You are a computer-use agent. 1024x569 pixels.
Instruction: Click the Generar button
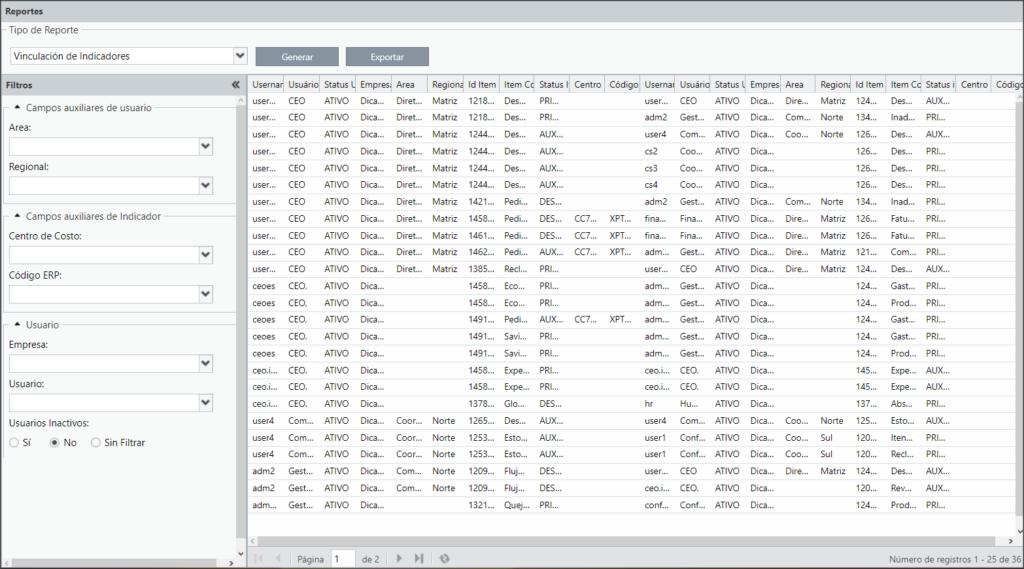click(297, 57)
